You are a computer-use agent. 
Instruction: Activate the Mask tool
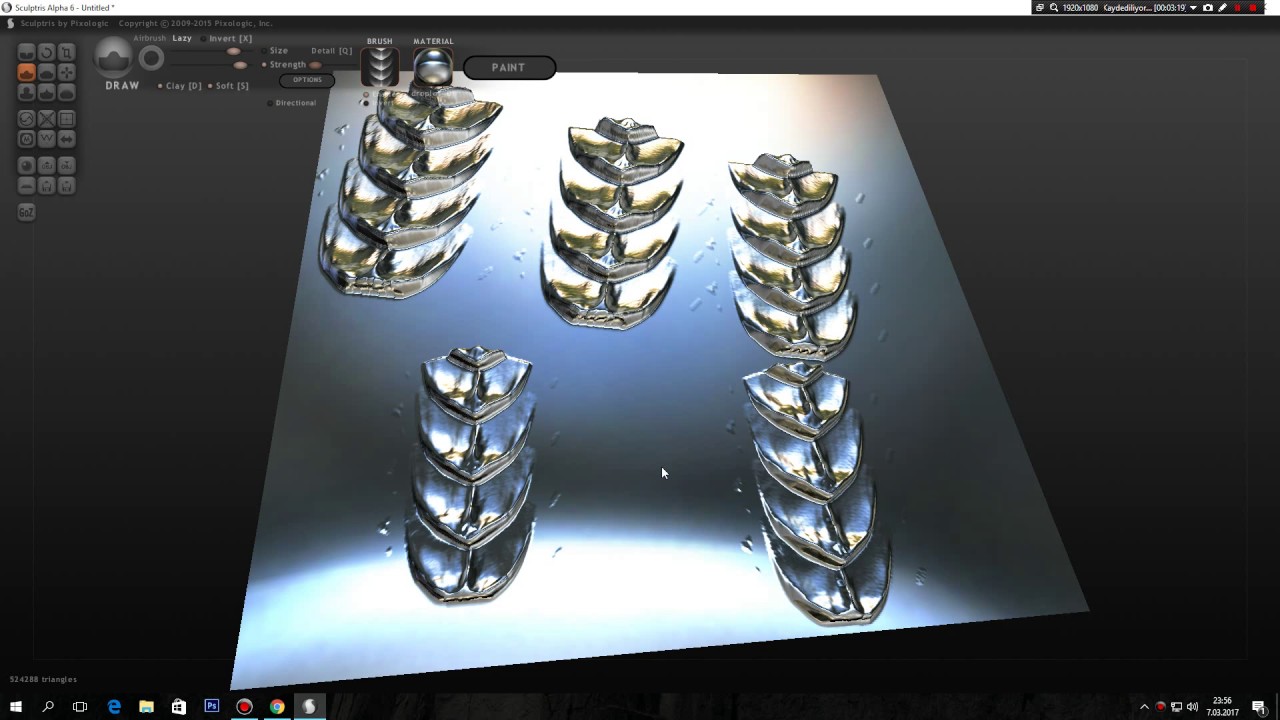click(27, 139)
